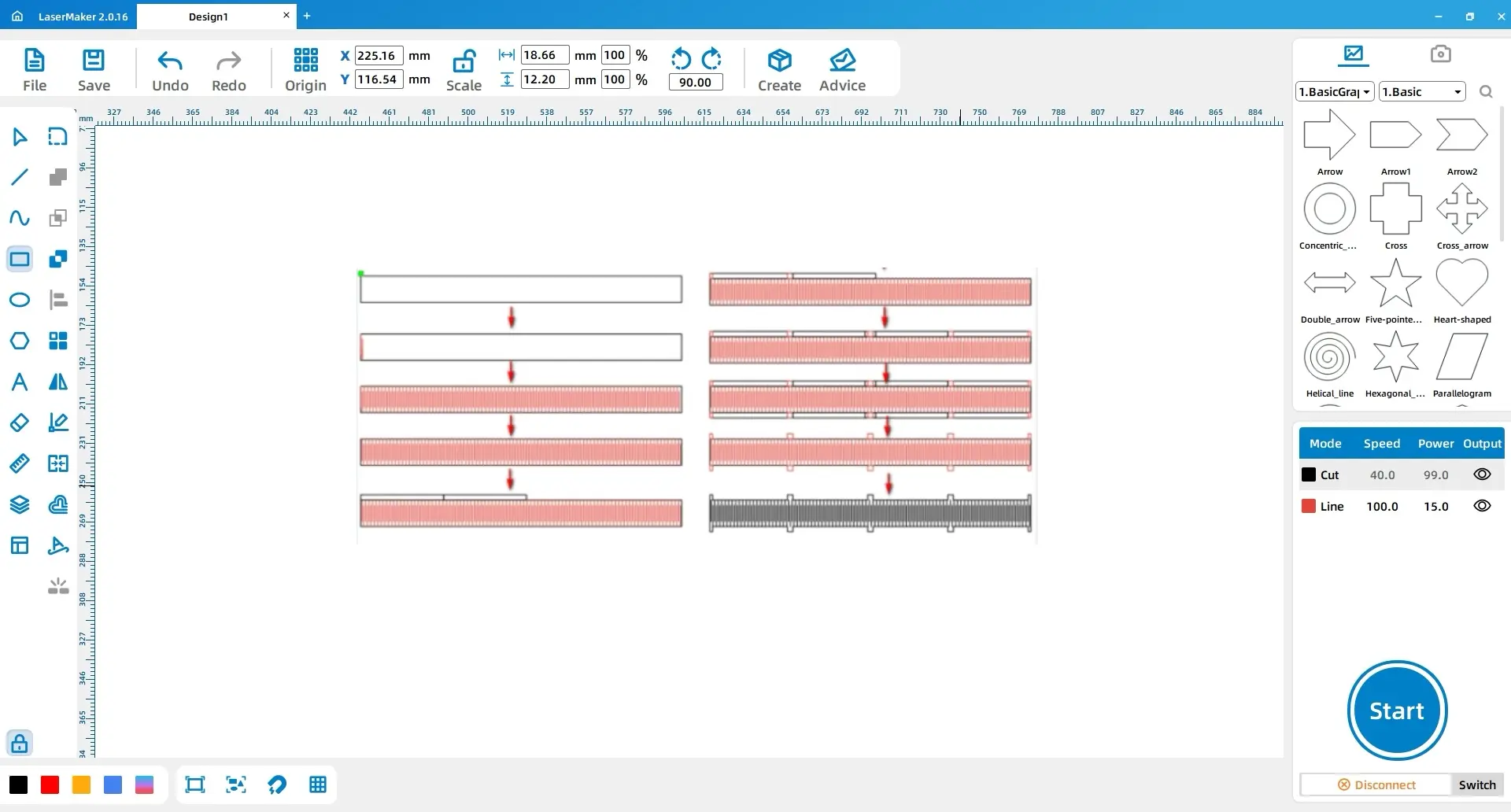Viewport: 1511px width, 812px height.
Task: Select the eraser tool
Action: [20, 423]
